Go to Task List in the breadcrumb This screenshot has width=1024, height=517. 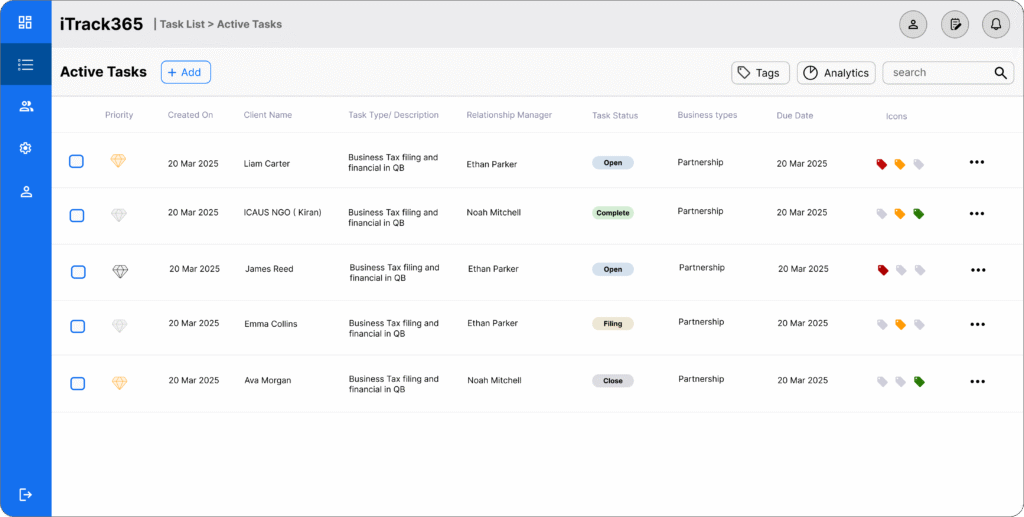click(181, 24)
